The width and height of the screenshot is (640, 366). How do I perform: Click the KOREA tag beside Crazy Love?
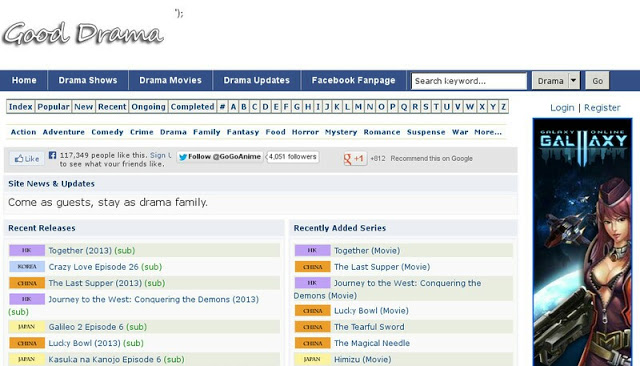[27, 266]
